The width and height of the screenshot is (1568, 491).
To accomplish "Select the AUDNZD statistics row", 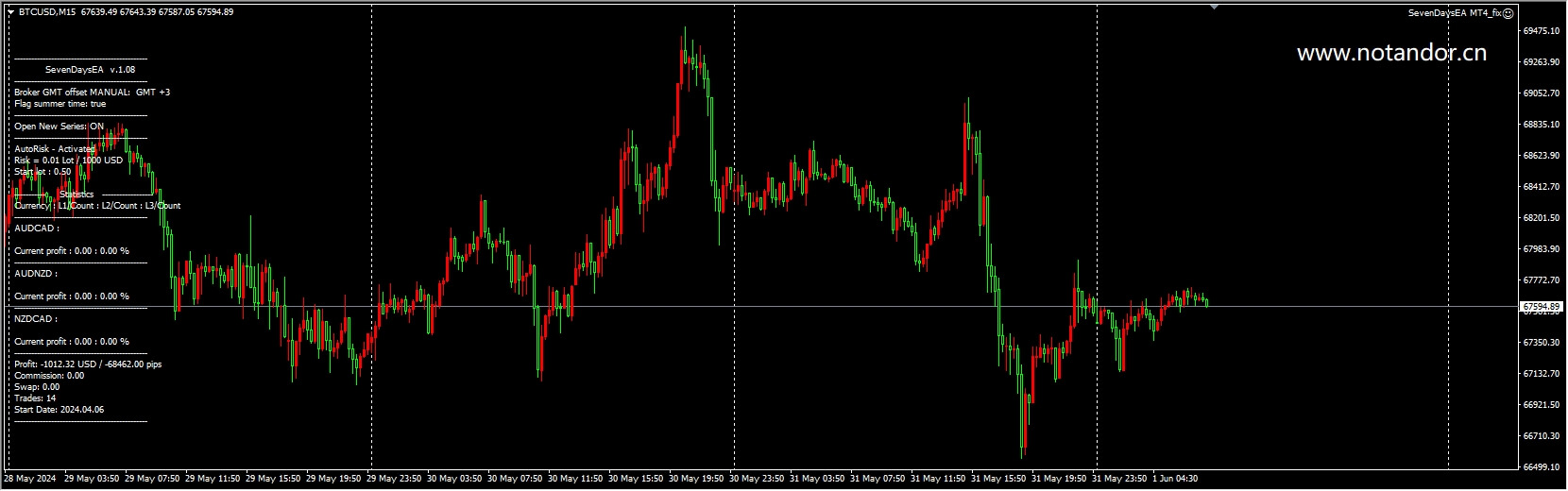I will (x=36, y=274).
